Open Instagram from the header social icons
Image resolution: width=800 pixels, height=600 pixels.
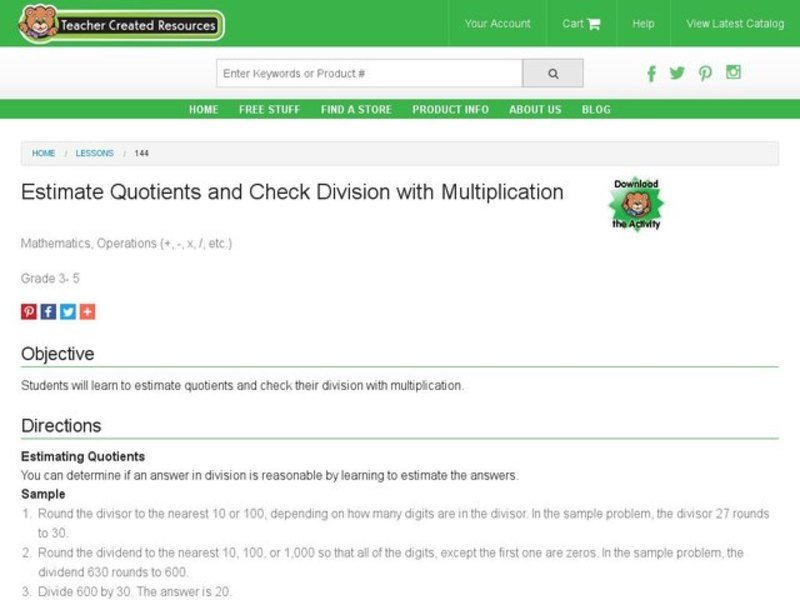(x=733, y=73)
